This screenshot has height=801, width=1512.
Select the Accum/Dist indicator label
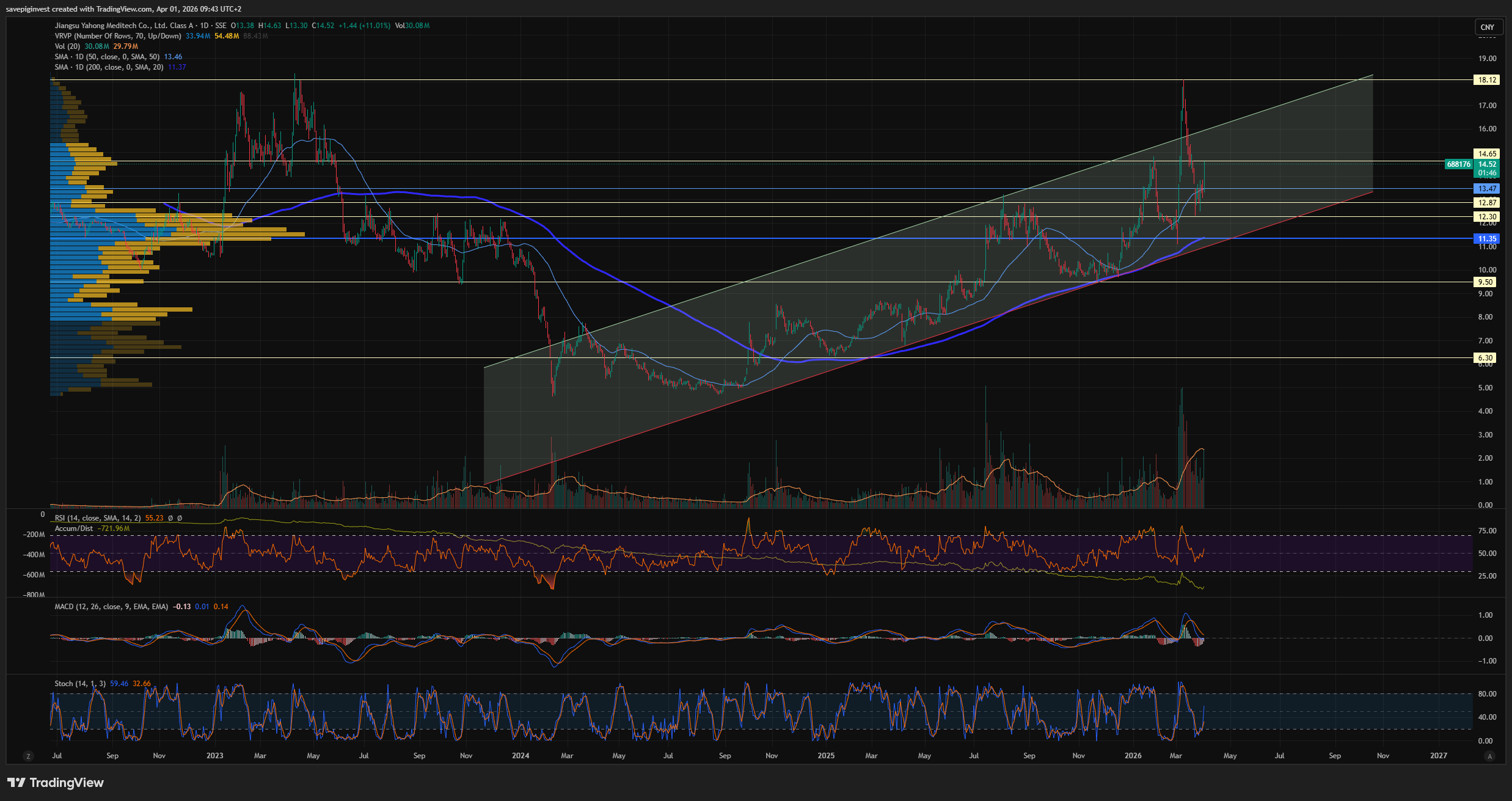[x=73, y=529]
